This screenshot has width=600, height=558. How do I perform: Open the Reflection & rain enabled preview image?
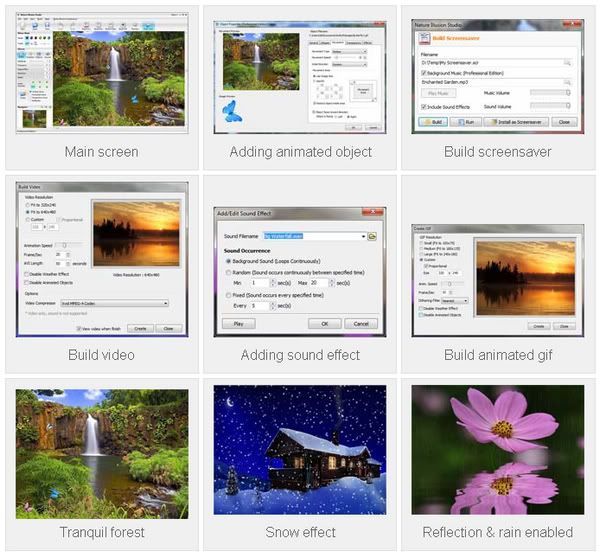coord(498,450)
